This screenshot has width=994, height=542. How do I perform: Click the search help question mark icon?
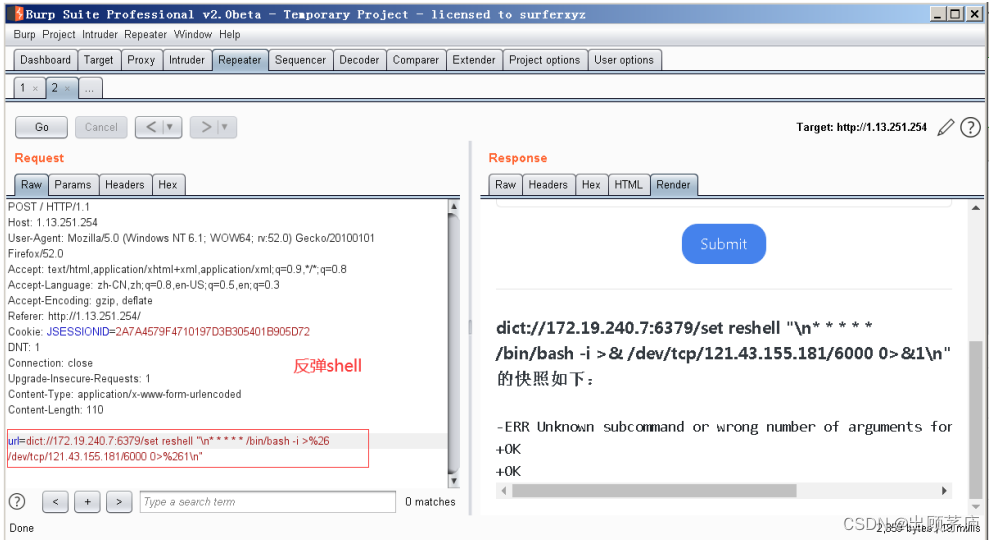(17, 501)
